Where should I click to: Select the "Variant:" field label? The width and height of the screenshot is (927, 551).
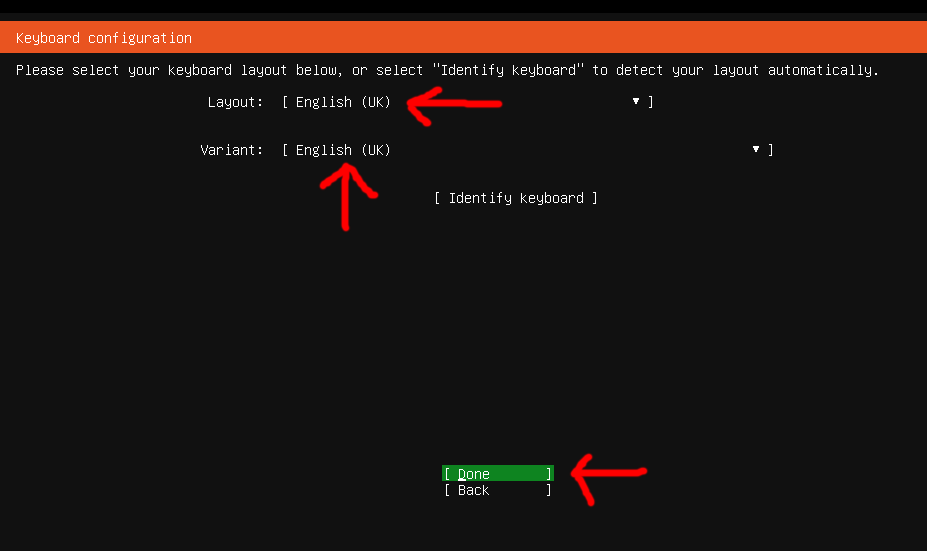(231, 150)
